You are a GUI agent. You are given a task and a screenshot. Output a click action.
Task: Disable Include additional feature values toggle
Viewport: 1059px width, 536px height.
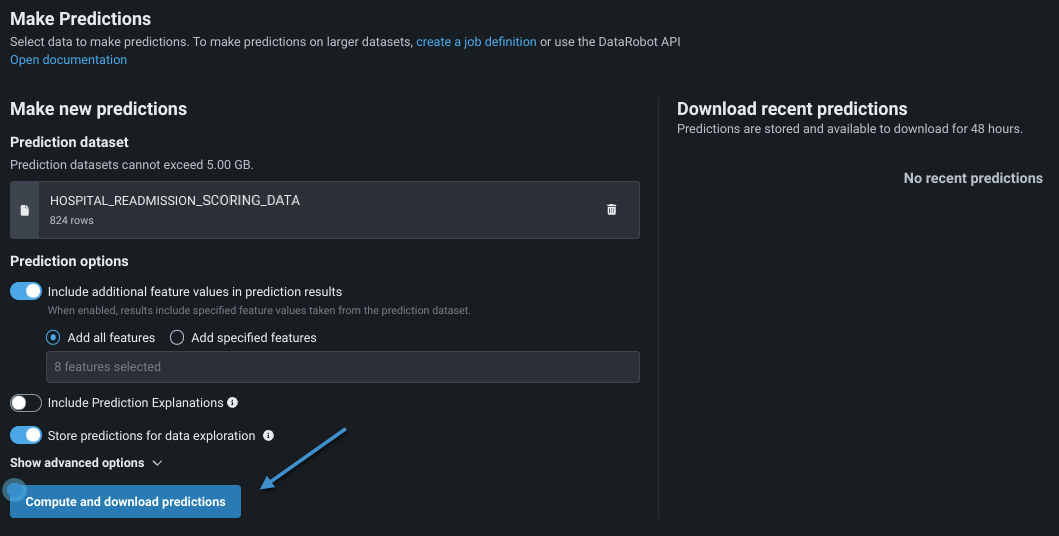click(x=26, y=292)
